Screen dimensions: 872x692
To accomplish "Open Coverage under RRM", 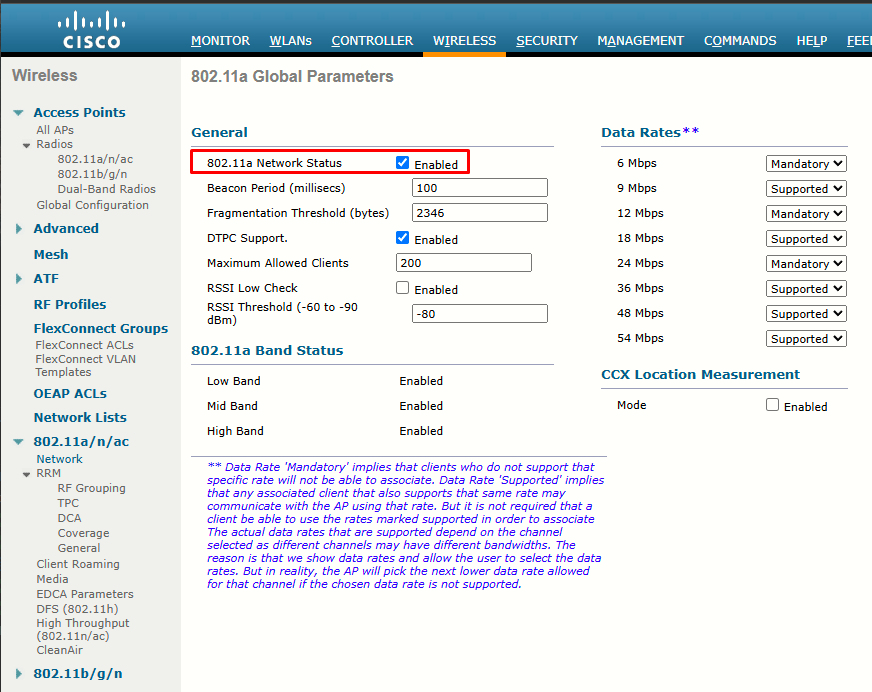I will (x=83, y=533).
